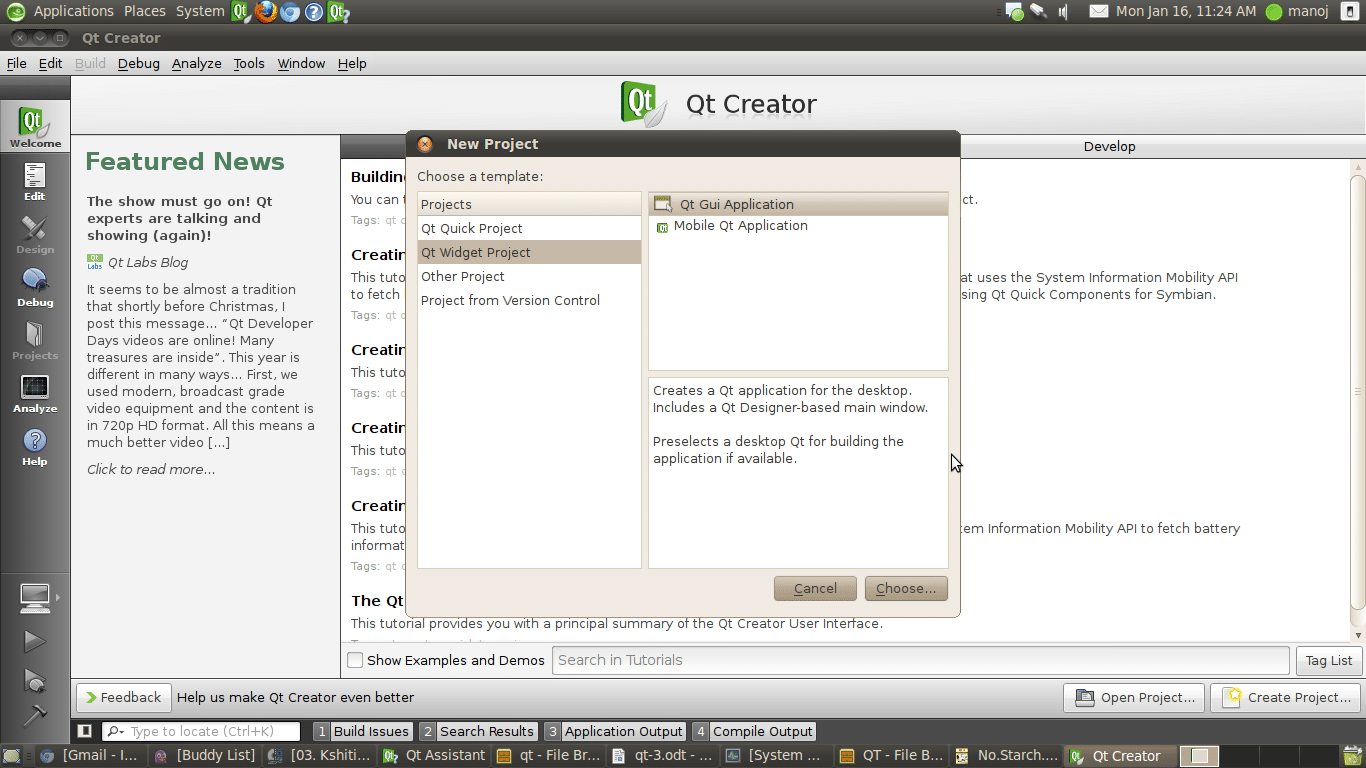Screen dimensions: 1366x768
Task: Open the Tools menu
Action: tap(249, 63)
